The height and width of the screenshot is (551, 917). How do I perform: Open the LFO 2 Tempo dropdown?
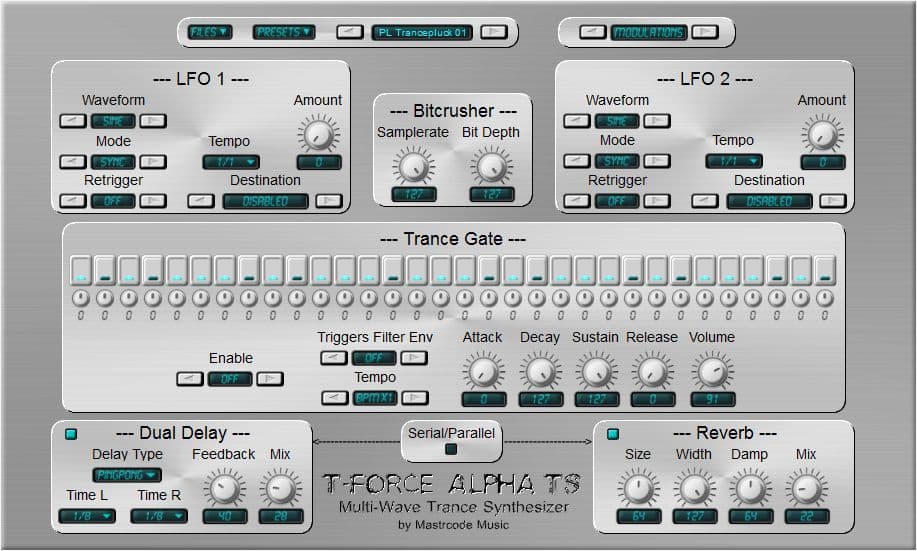coord(734,161)
